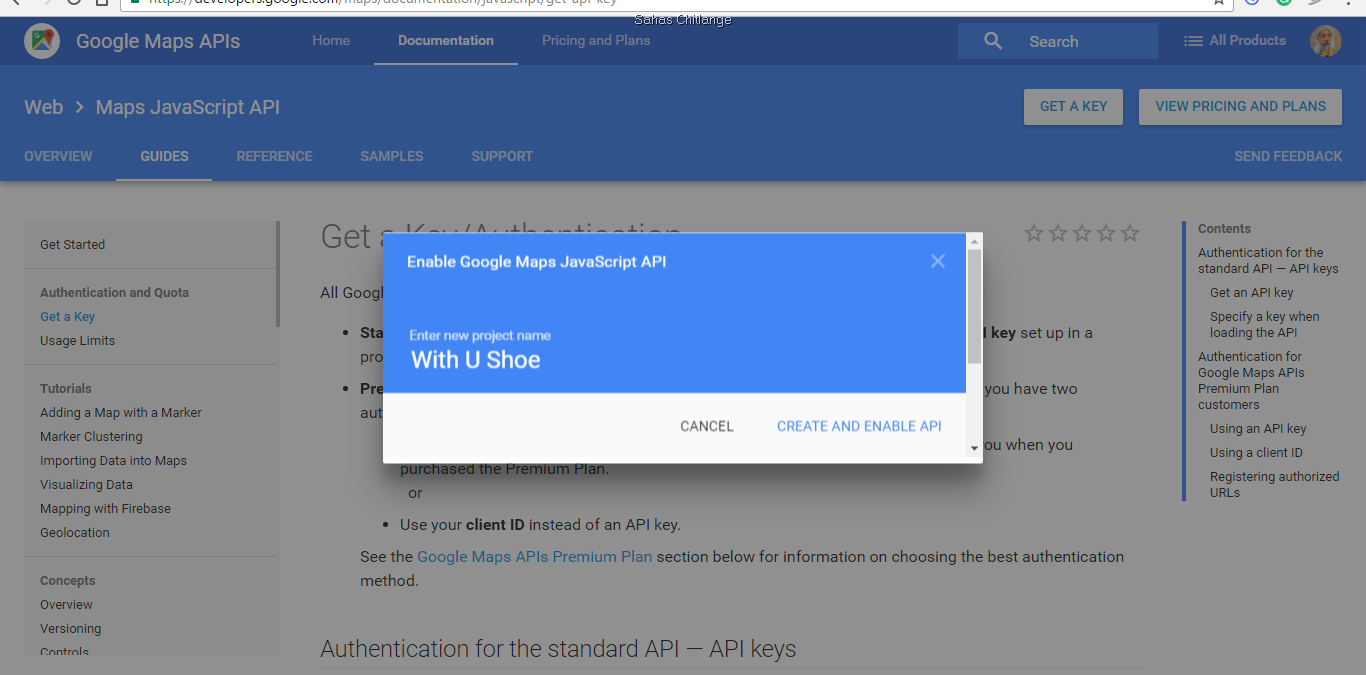The width and height of the screenshot is (1366, 675).
Task: Jump to Authentication for the standard API
Action: (1268, 260)
